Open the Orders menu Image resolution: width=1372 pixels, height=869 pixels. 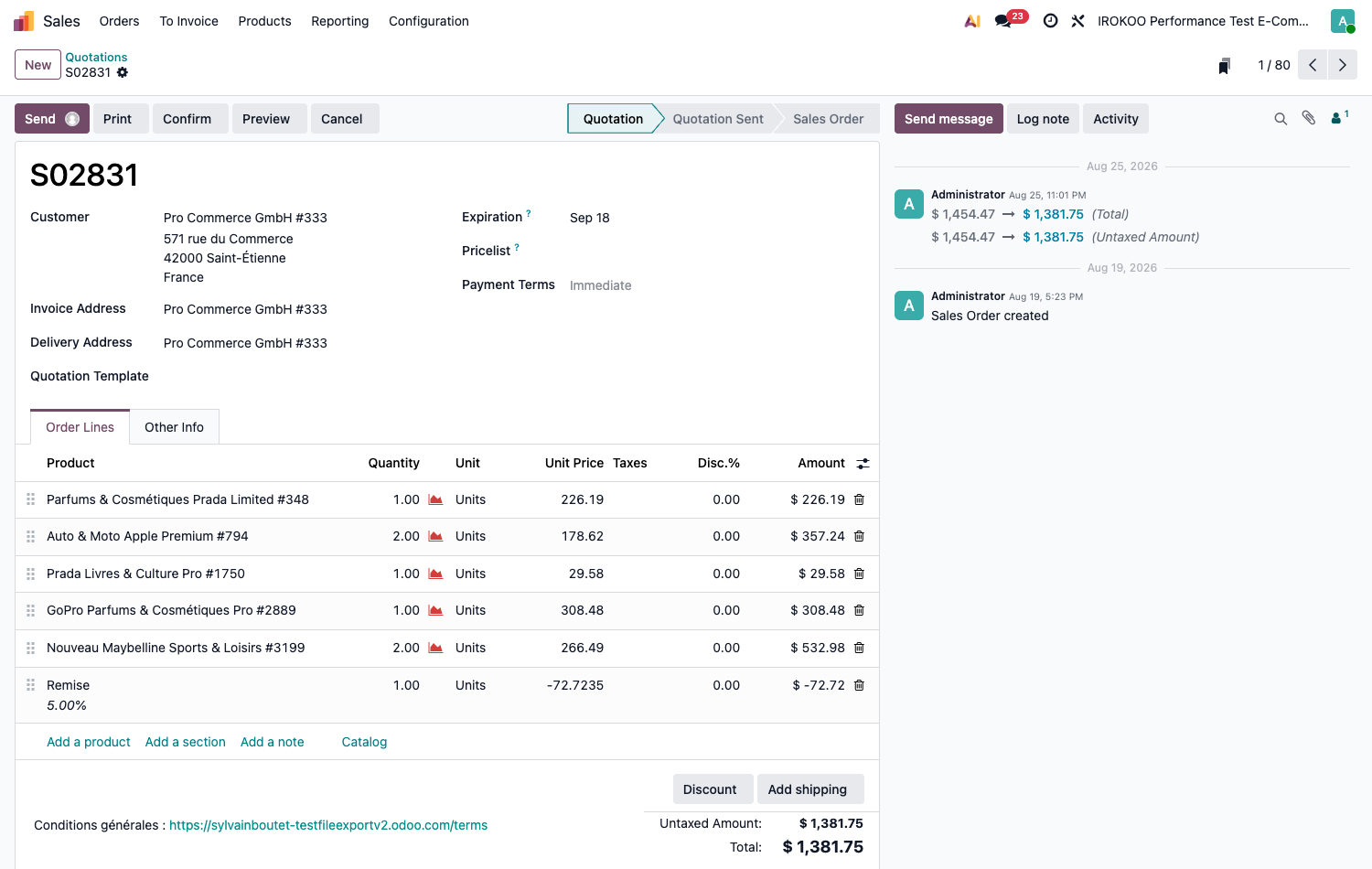coord(120,21)
